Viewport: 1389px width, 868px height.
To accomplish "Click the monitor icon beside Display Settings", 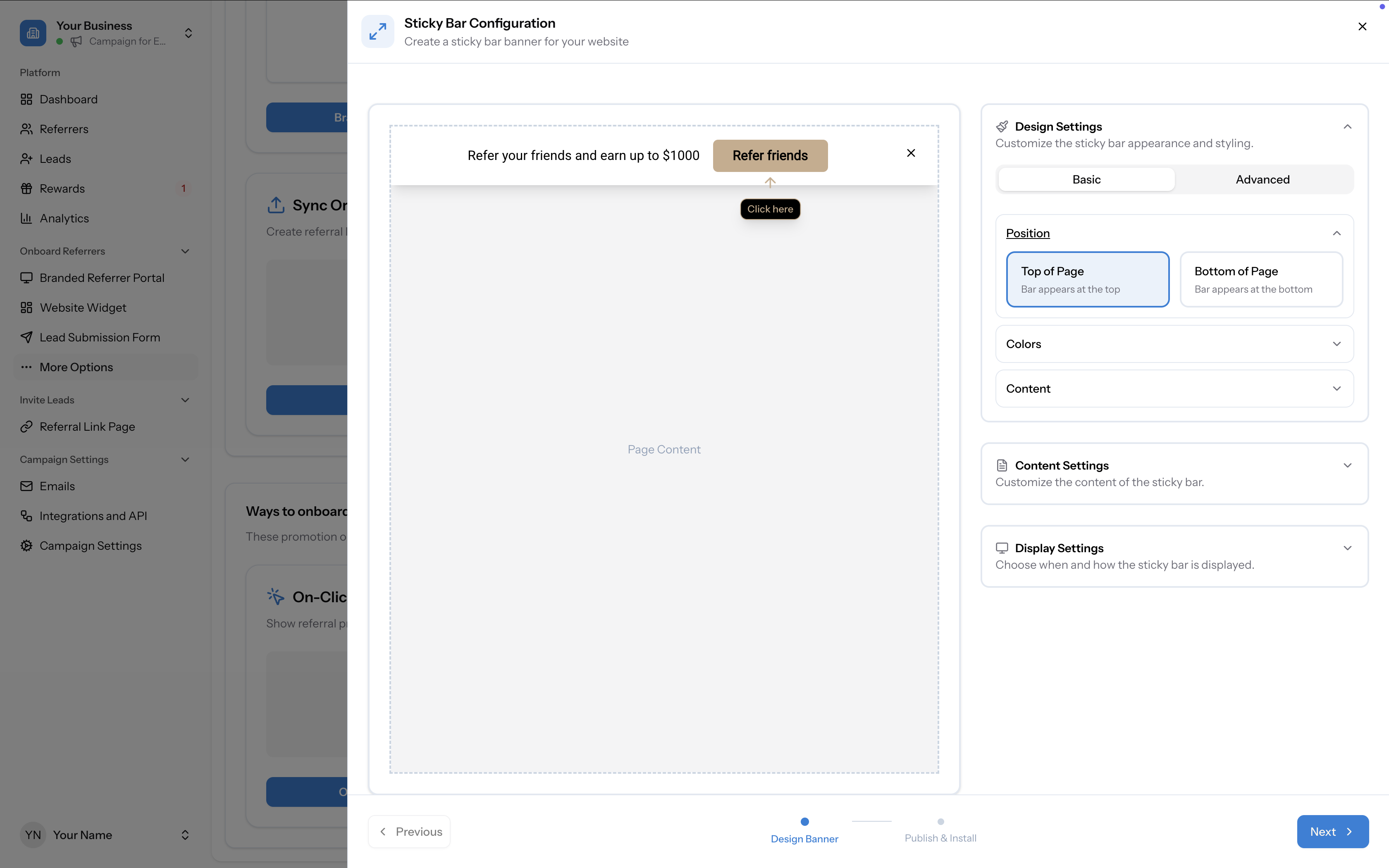I will pos(1002,548).
